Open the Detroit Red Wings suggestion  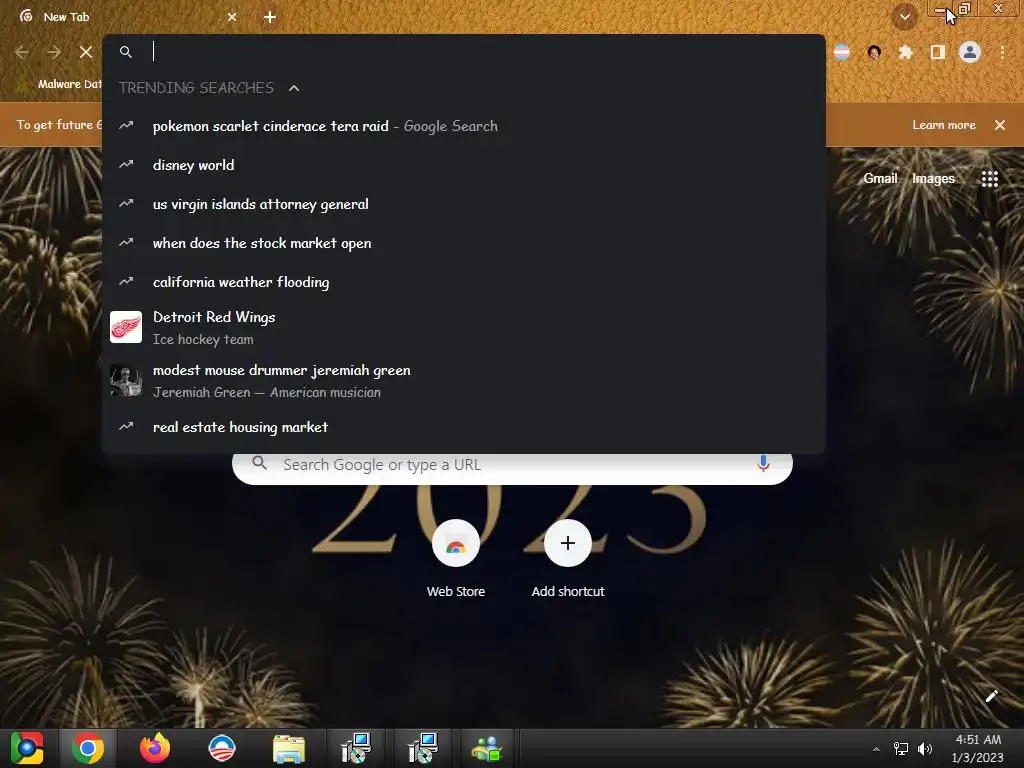coord(464,327)
